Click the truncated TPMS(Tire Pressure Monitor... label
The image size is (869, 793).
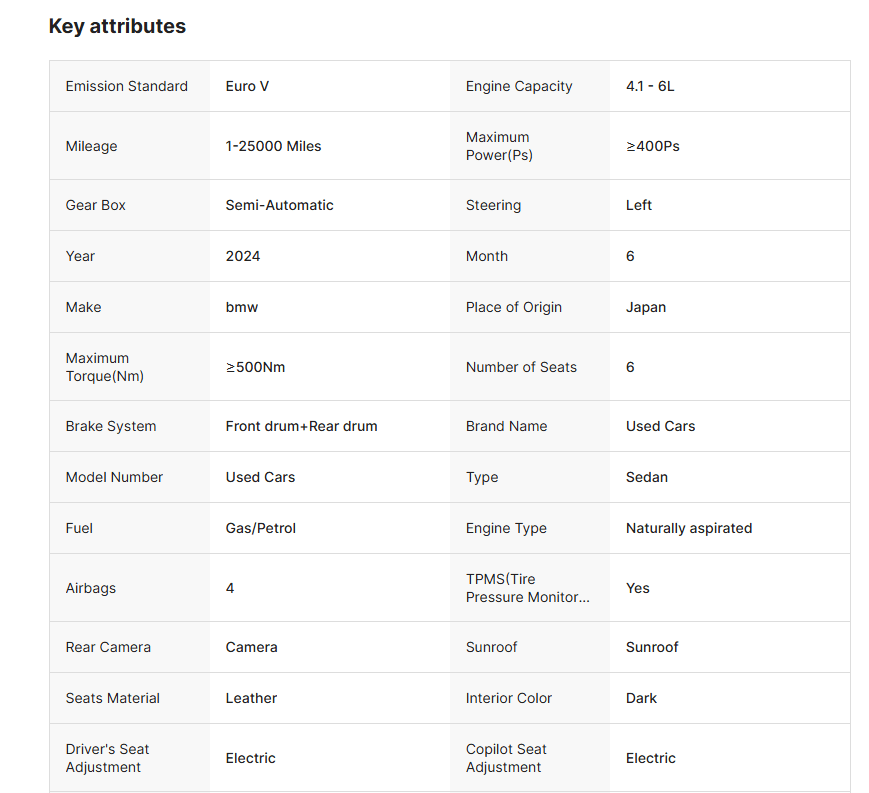pos(527,588)
